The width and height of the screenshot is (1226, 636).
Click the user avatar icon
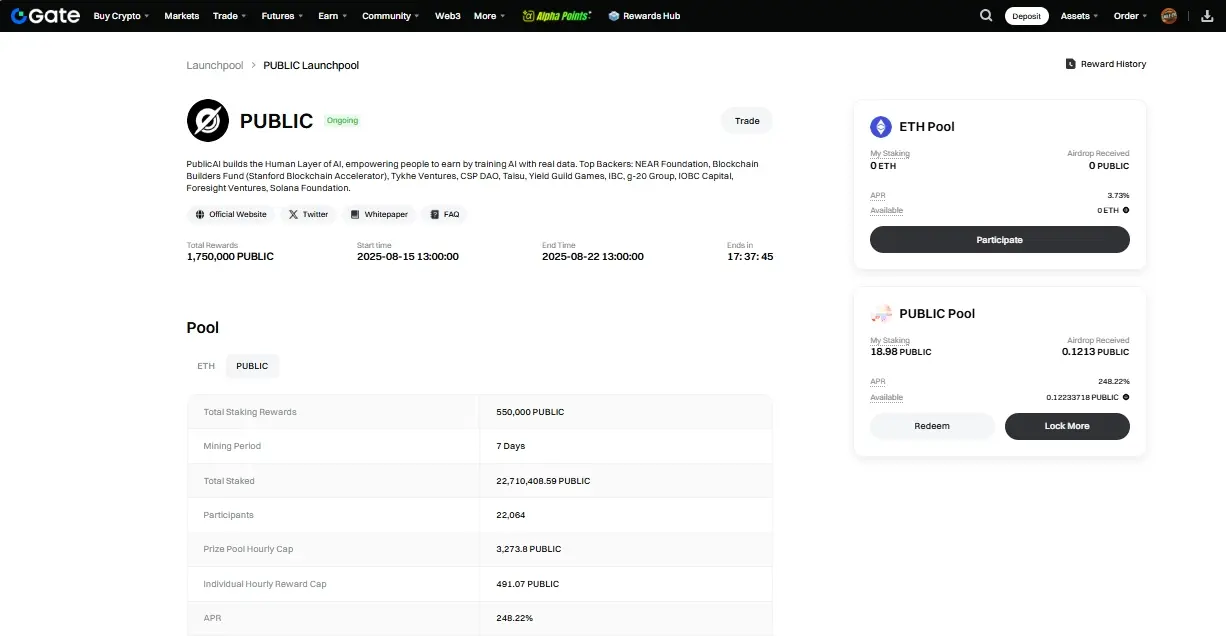(1169, 16)
